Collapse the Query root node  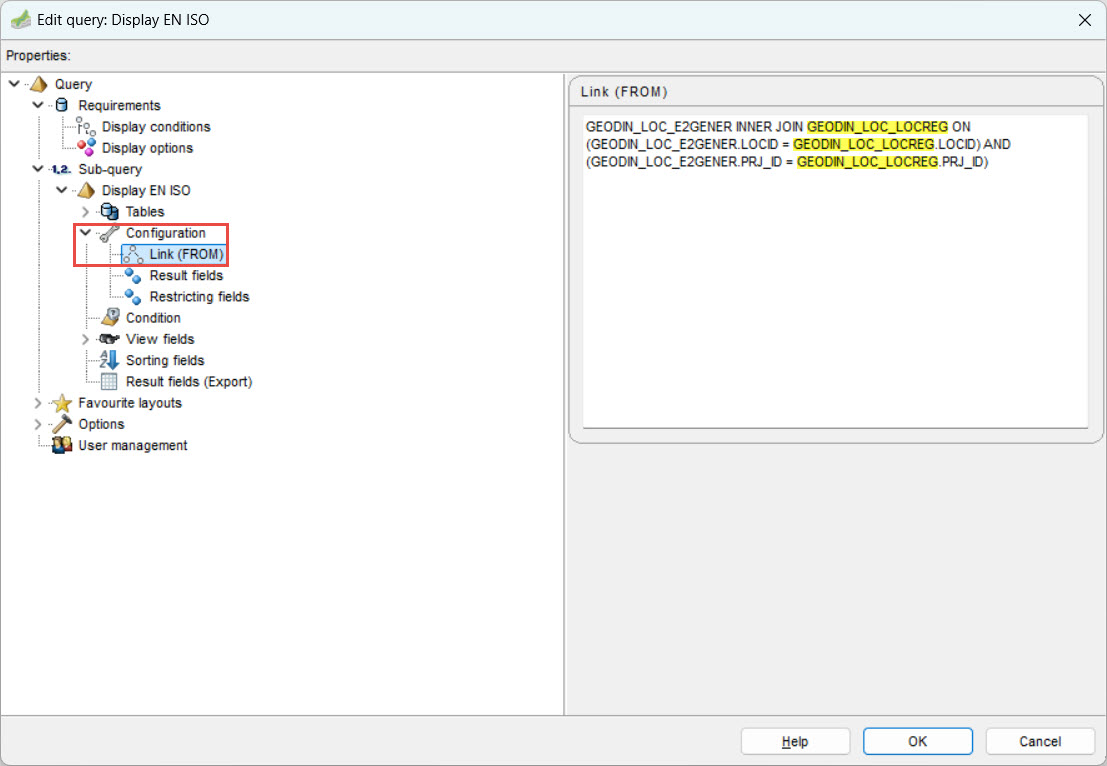pyautogui.click(x=14, y=84)
